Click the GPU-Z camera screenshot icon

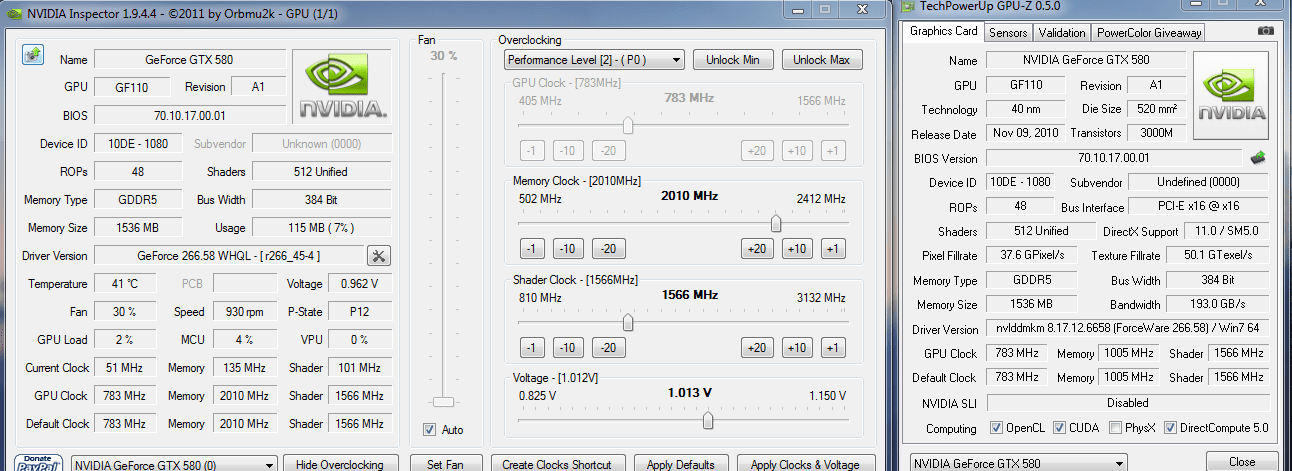tap(1266, 32)
